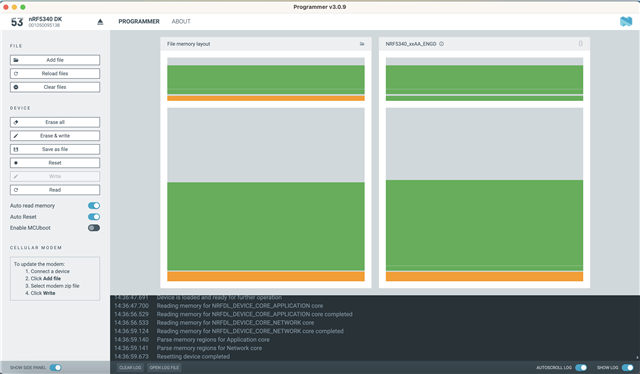Click the info icon beside NRF5340_xxAA_ENGD

point(441,44)
